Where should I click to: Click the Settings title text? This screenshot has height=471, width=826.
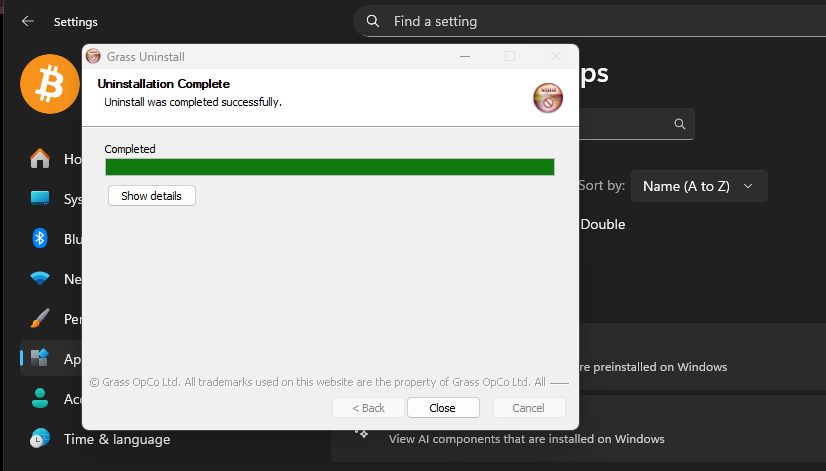click(76, 22)
